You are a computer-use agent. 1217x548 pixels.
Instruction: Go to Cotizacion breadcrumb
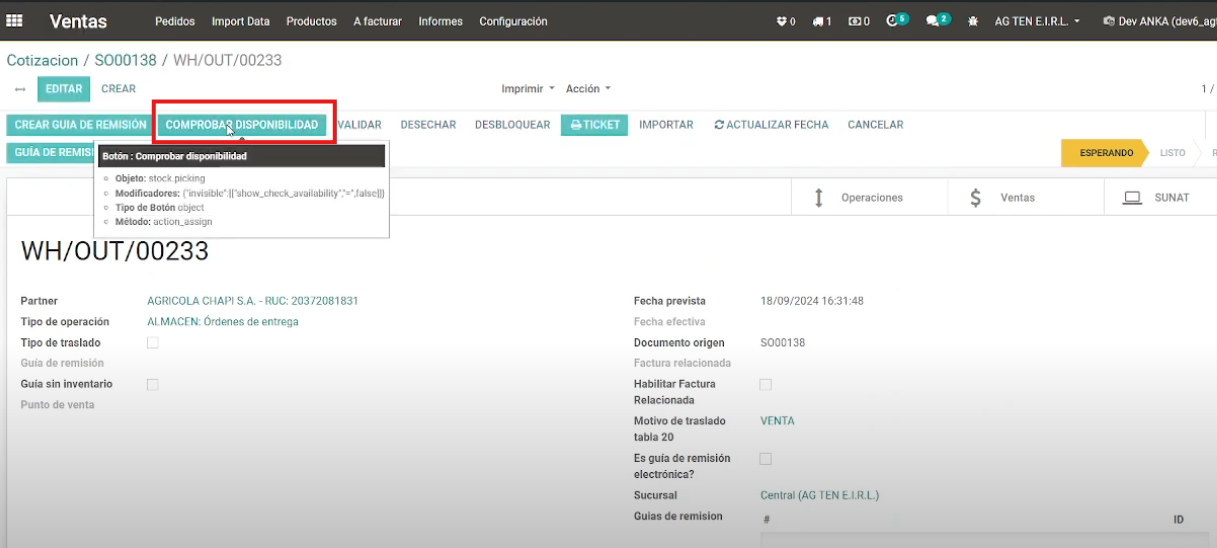pos(42,60)
